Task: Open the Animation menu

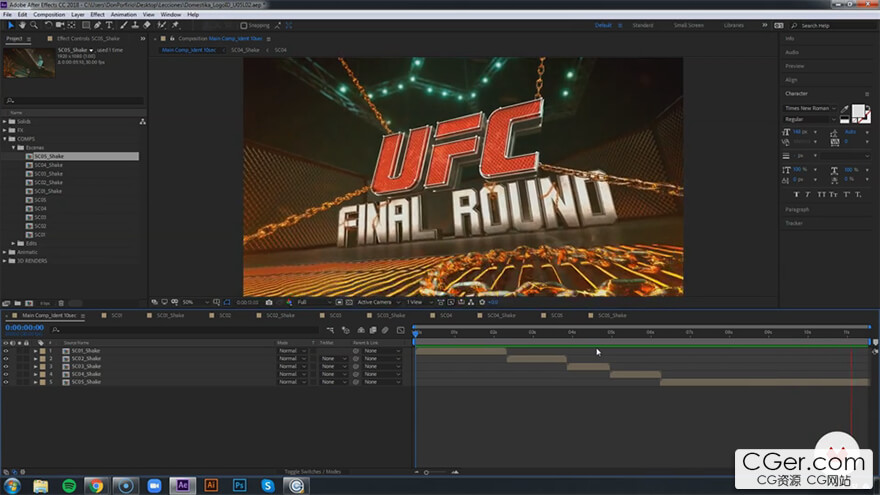Action: (x=123, y=15)
